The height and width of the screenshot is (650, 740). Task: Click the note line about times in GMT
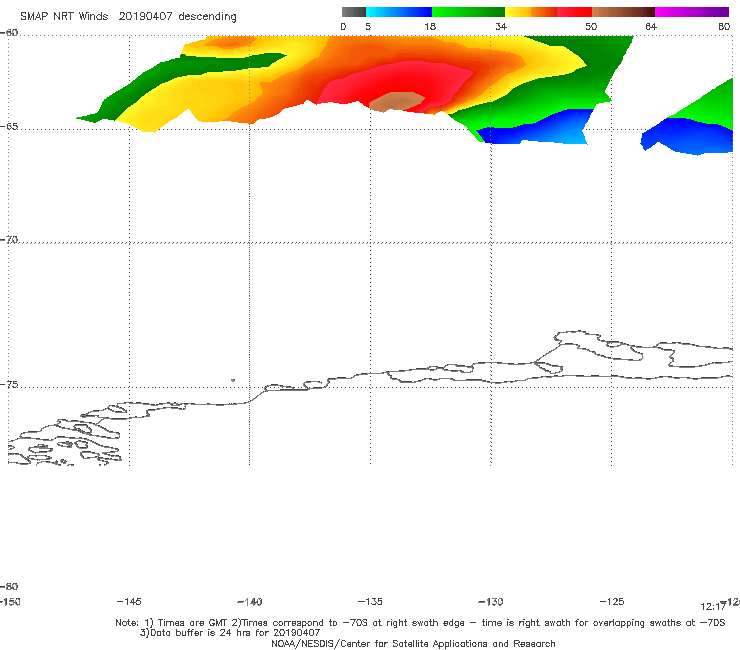[420, 623]
